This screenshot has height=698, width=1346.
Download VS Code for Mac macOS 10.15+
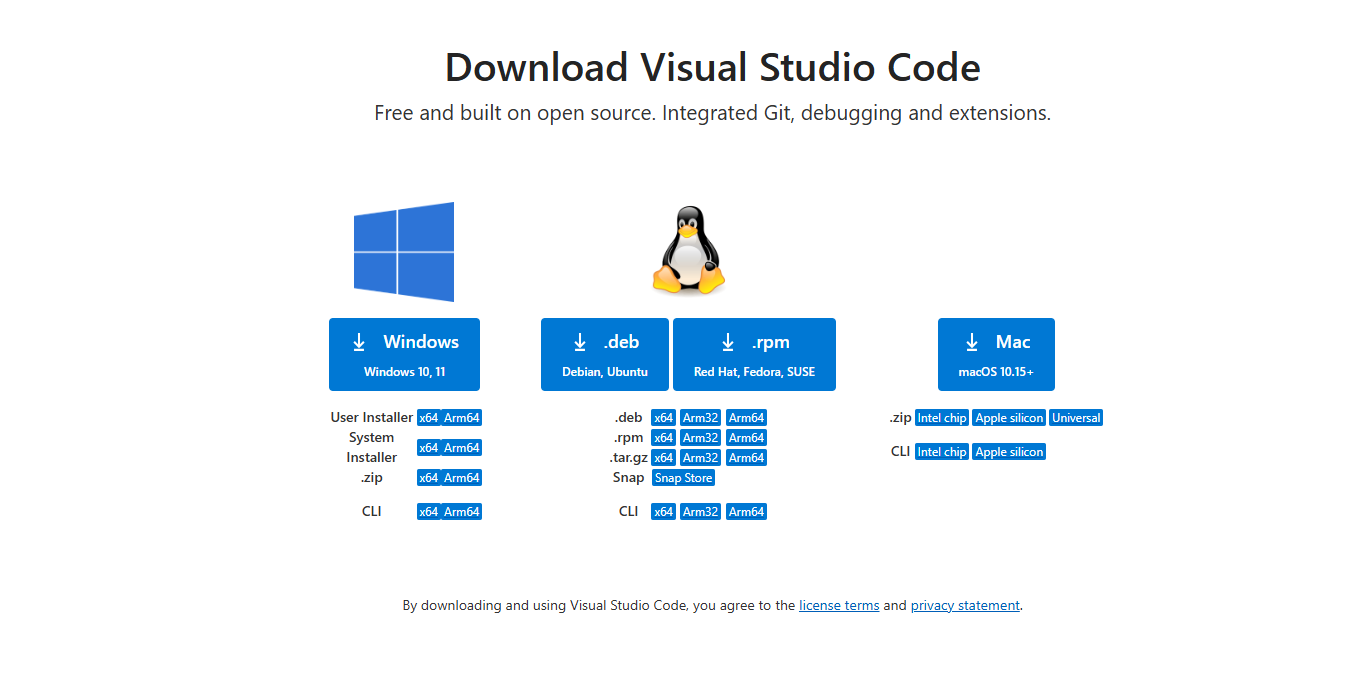(996, 354)
